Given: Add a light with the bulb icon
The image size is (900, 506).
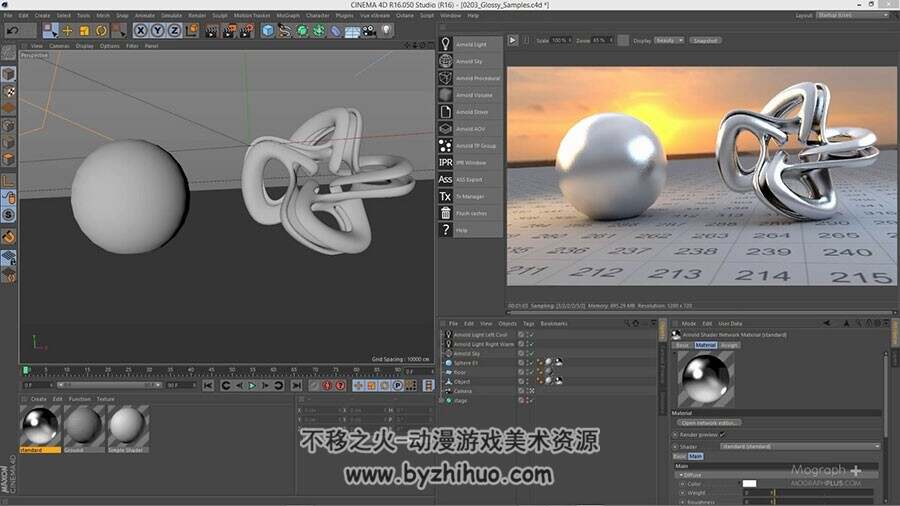Looking at the screenshot, I should coord(386,30).
